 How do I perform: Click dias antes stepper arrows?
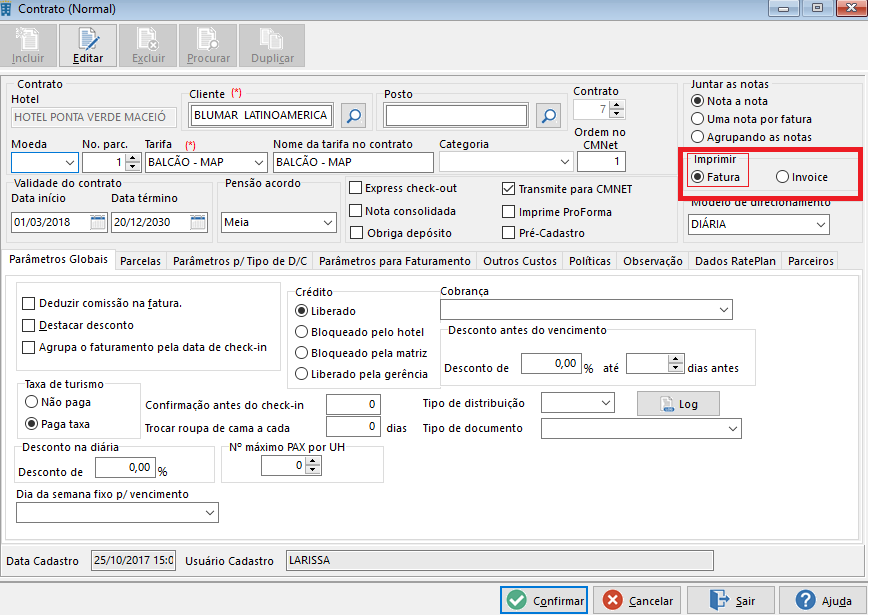click(x=676, y=364)
